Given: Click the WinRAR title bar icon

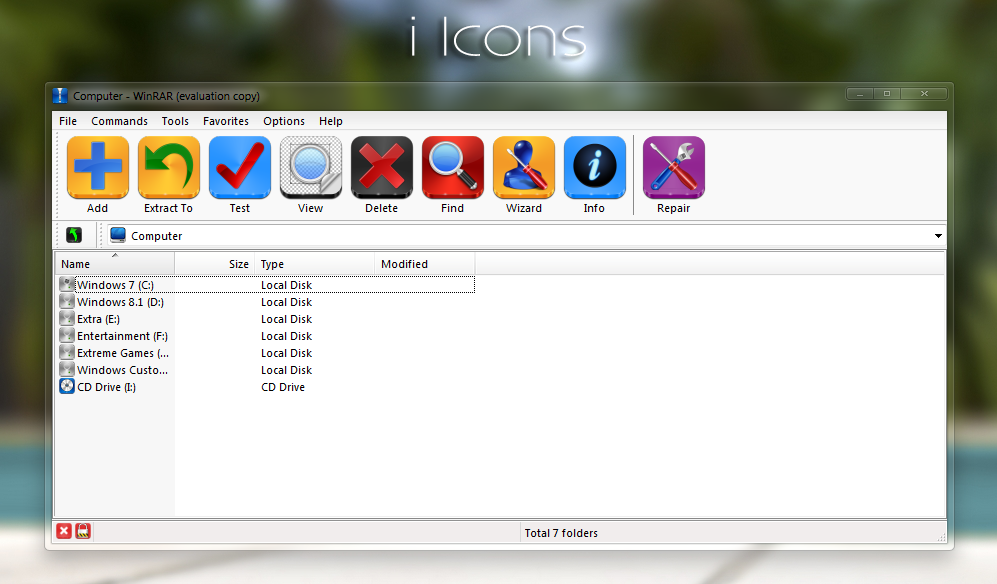Looking at the screenshot, I should [60, 96].
